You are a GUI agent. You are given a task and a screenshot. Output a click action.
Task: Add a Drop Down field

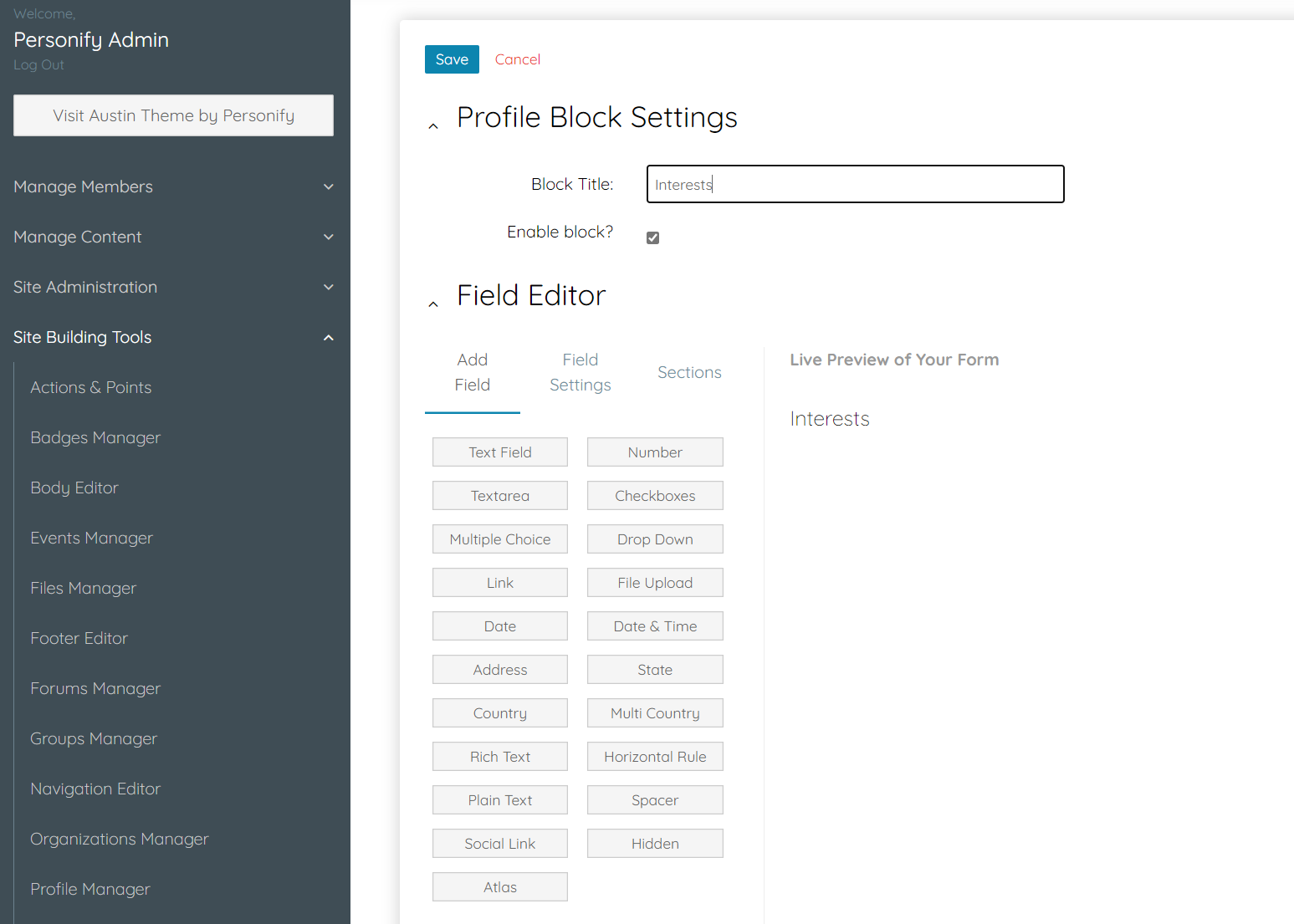[x=655, y=539]
